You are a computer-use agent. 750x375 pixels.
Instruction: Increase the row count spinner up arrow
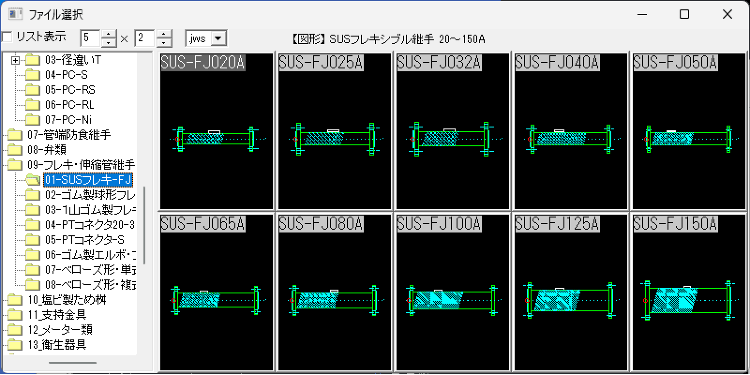(x=164, y=34)
